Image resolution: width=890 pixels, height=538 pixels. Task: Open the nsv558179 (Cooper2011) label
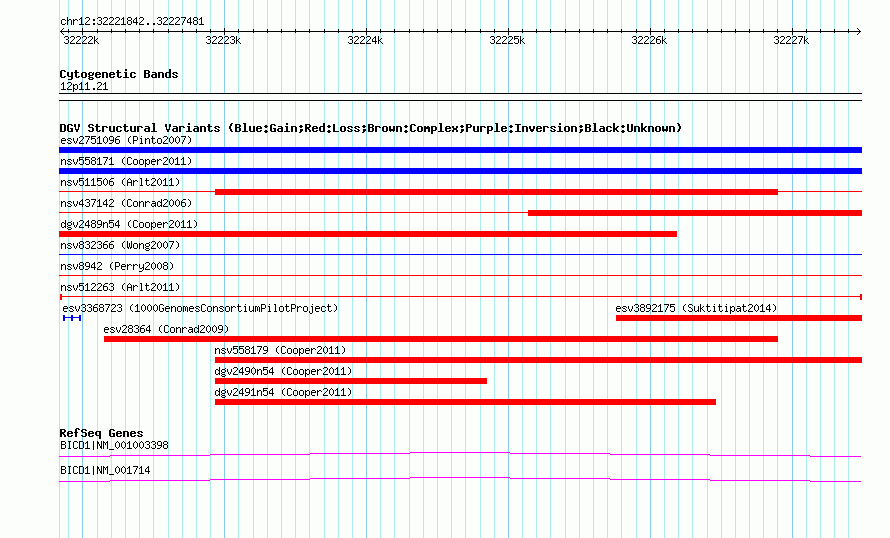click(280, 350)
